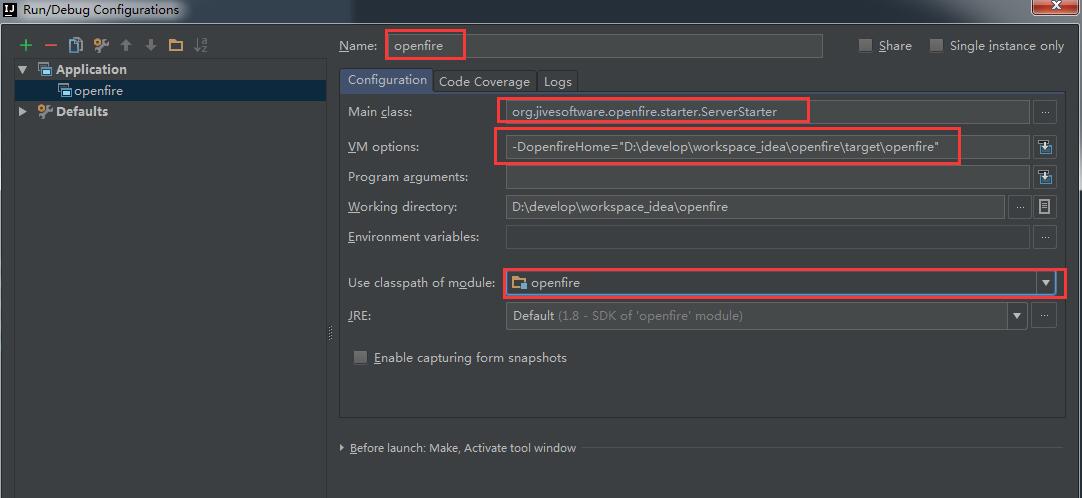
Task: Copy the selected configuration
Action: (76, 46)
